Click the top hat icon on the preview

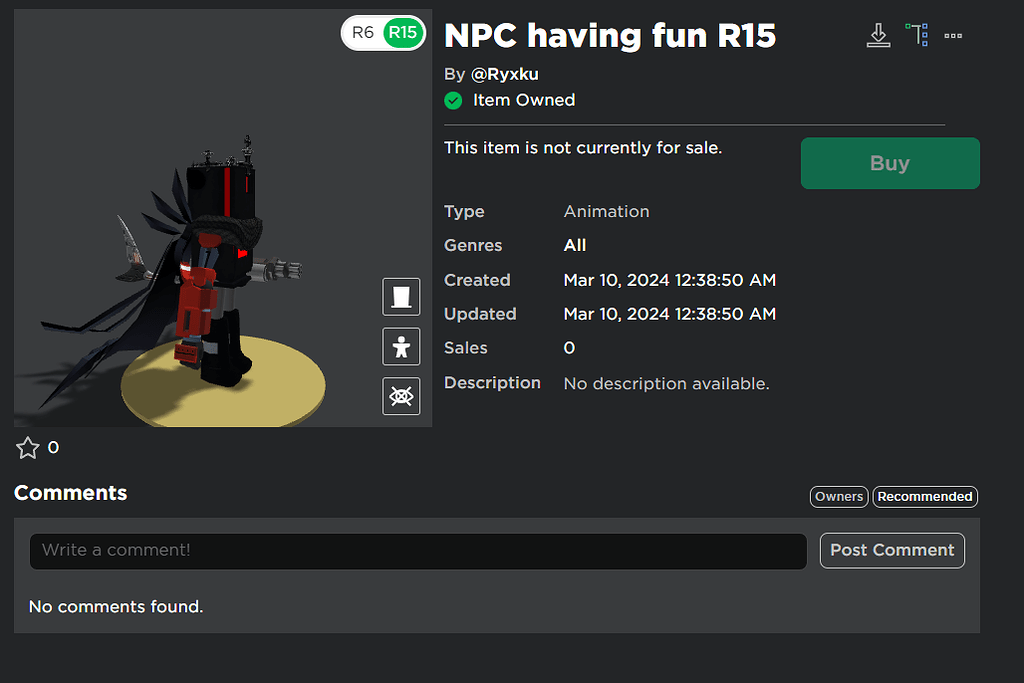click(x=401, y=297)
